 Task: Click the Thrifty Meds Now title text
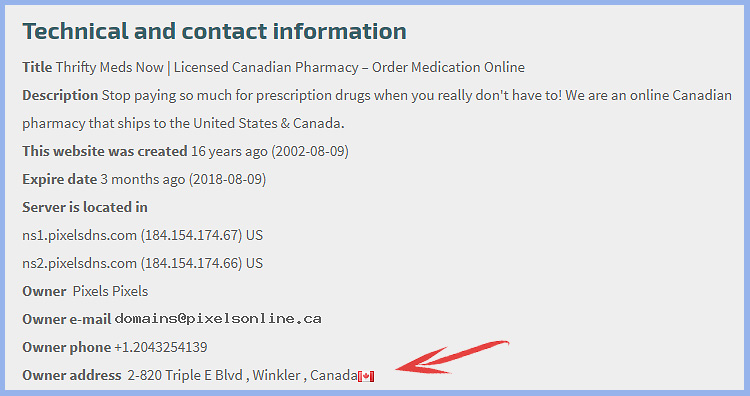[x=110, y=67]
